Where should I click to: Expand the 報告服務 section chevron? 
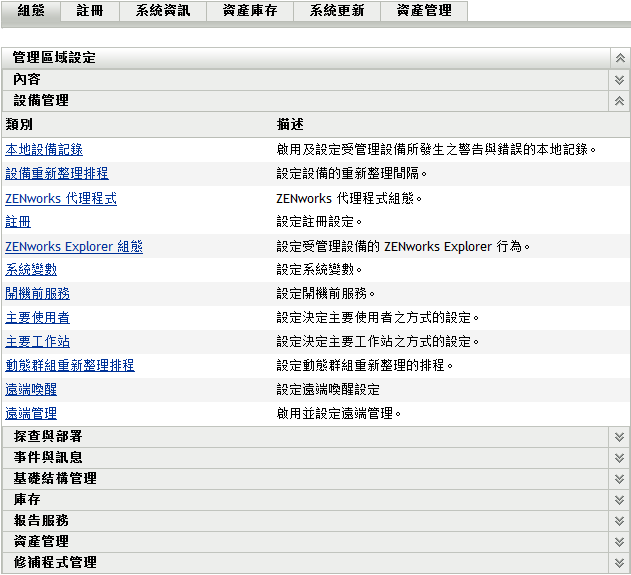(619, 521)
